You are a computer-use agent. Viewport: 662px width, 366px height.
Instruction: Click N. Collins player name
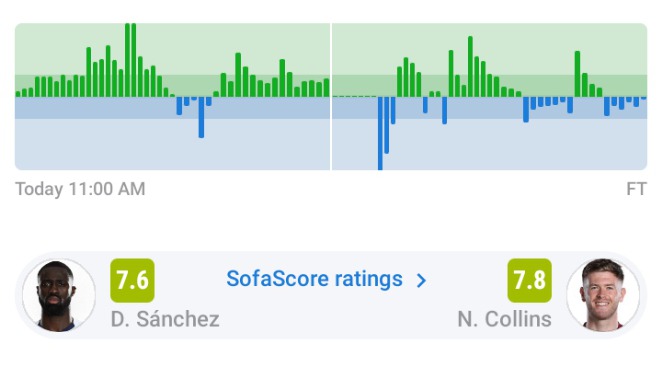(x=505, y=319)
